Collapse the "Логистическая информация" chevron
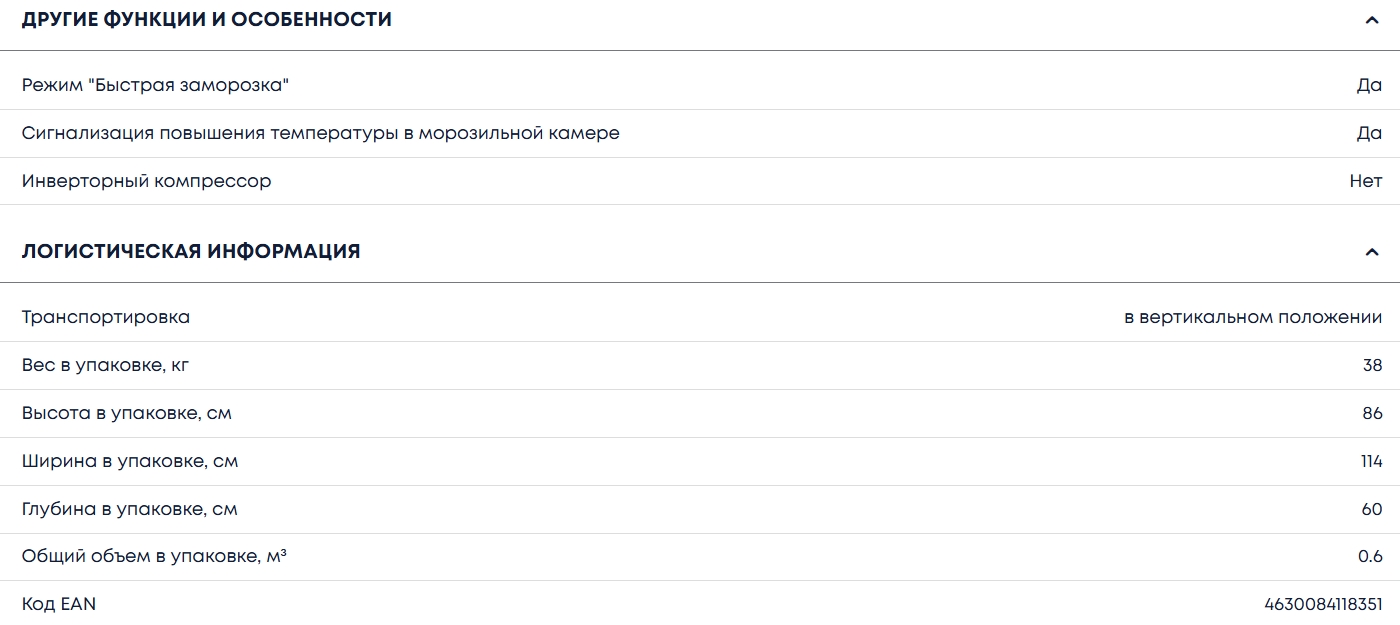The width and height of the screenshot is (1400, 625). (1371, 252)
